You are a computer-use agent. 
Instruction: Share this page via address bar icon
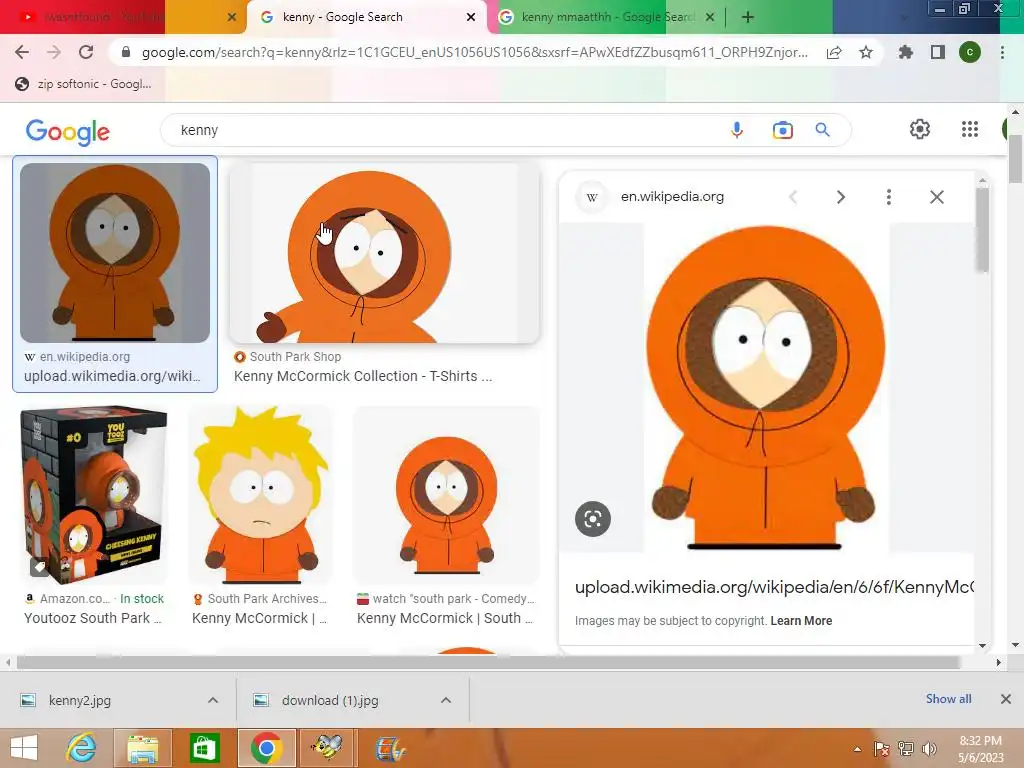click(834, 52)
